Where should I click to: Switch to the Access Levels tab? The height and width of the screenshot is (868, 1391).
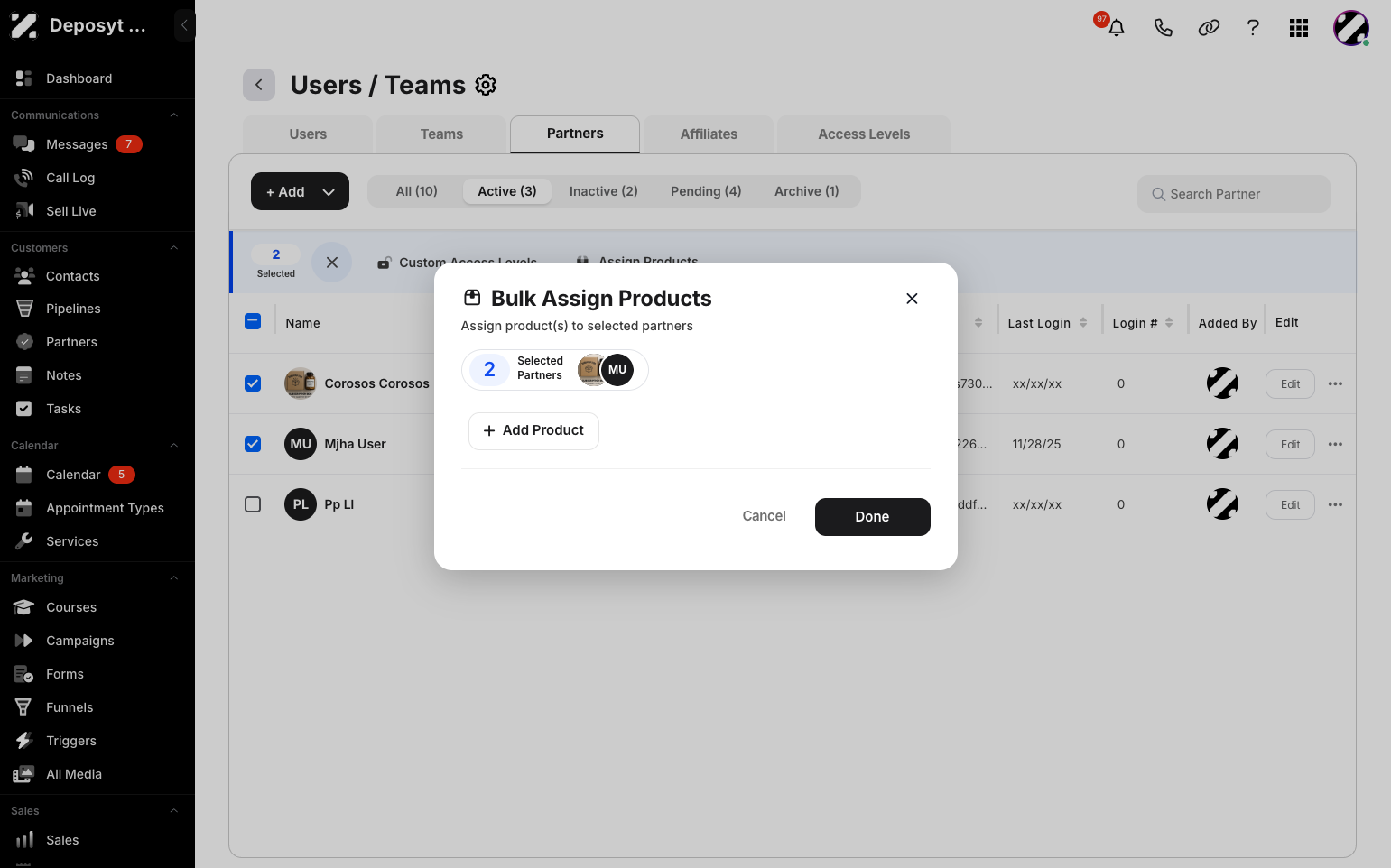coord(864,134)
